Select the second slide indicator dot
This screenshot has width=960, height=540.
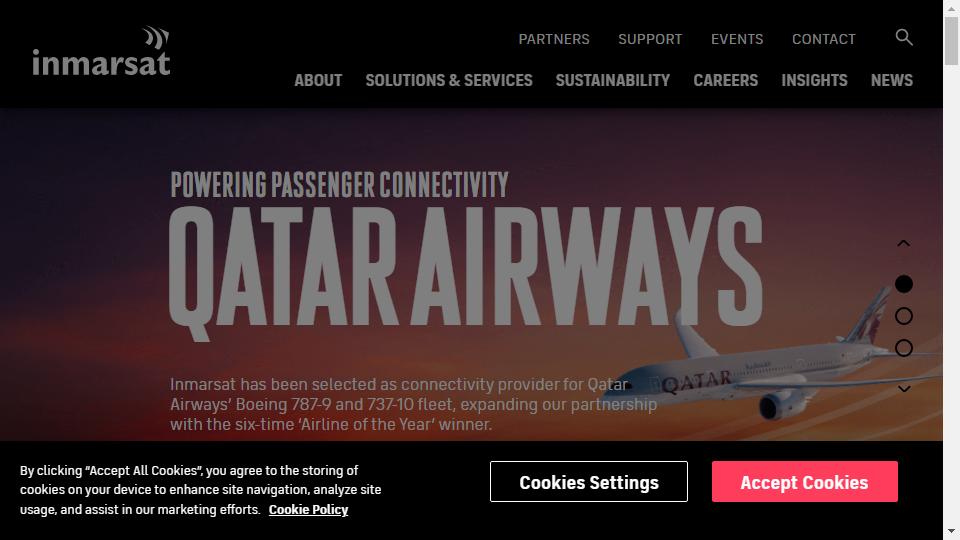[904, 316]
